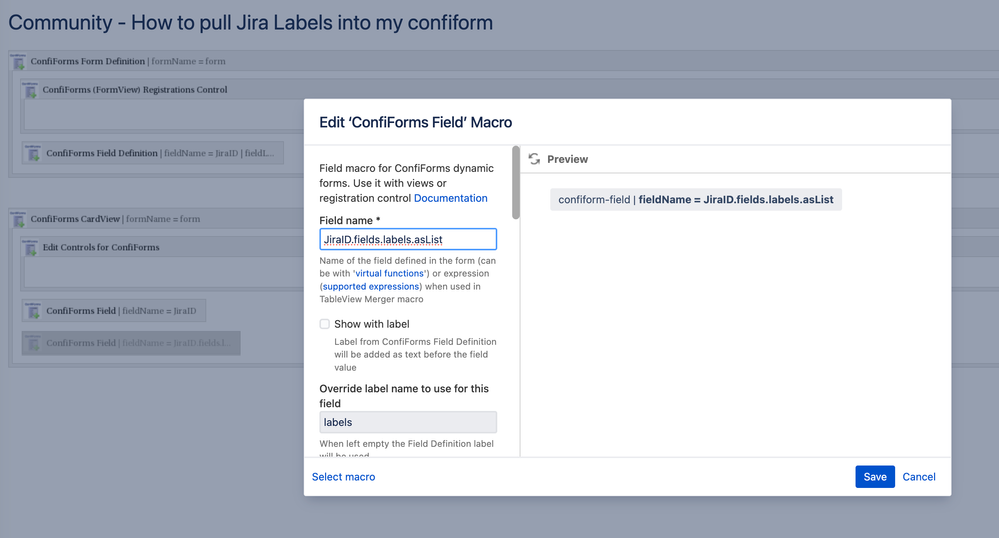Screen dimensions: 999x538
Task: Click the ConfiForms Form Definition header text
Action: 88,61
